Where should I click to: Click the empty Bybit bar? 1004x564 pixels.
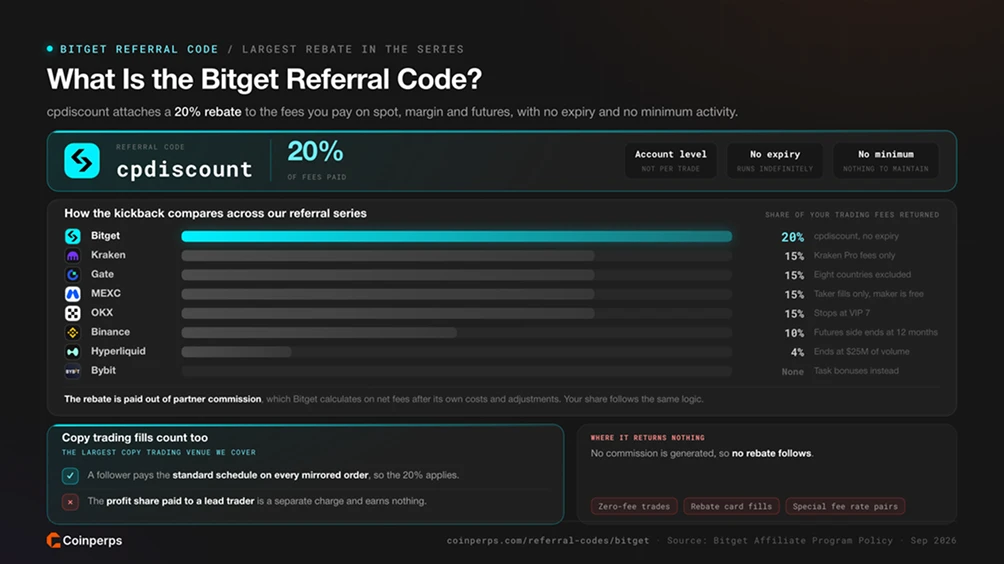click(457, 371)
